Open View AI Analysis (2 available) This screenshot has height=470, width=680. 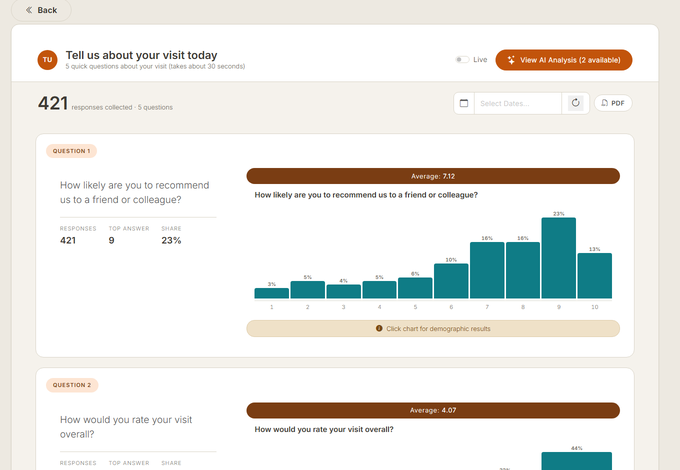point(564,60)
